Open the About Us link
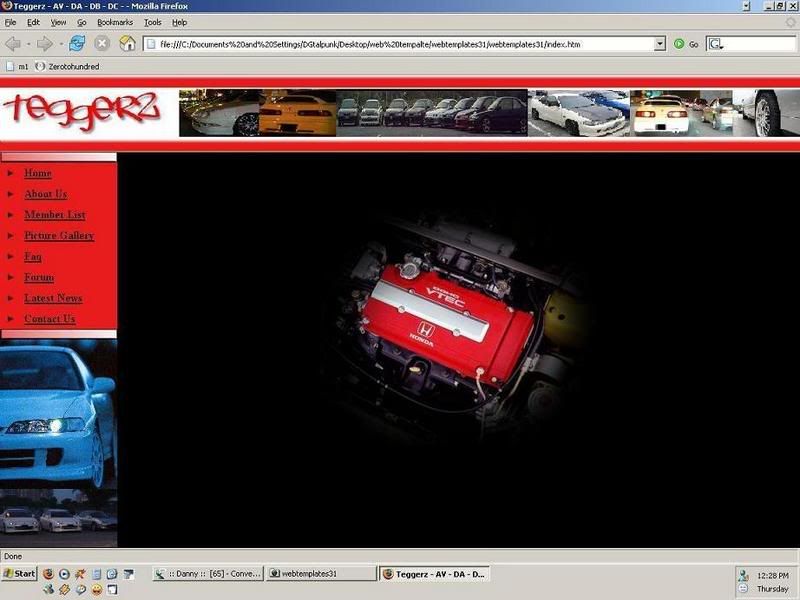 tap(46, 194)
